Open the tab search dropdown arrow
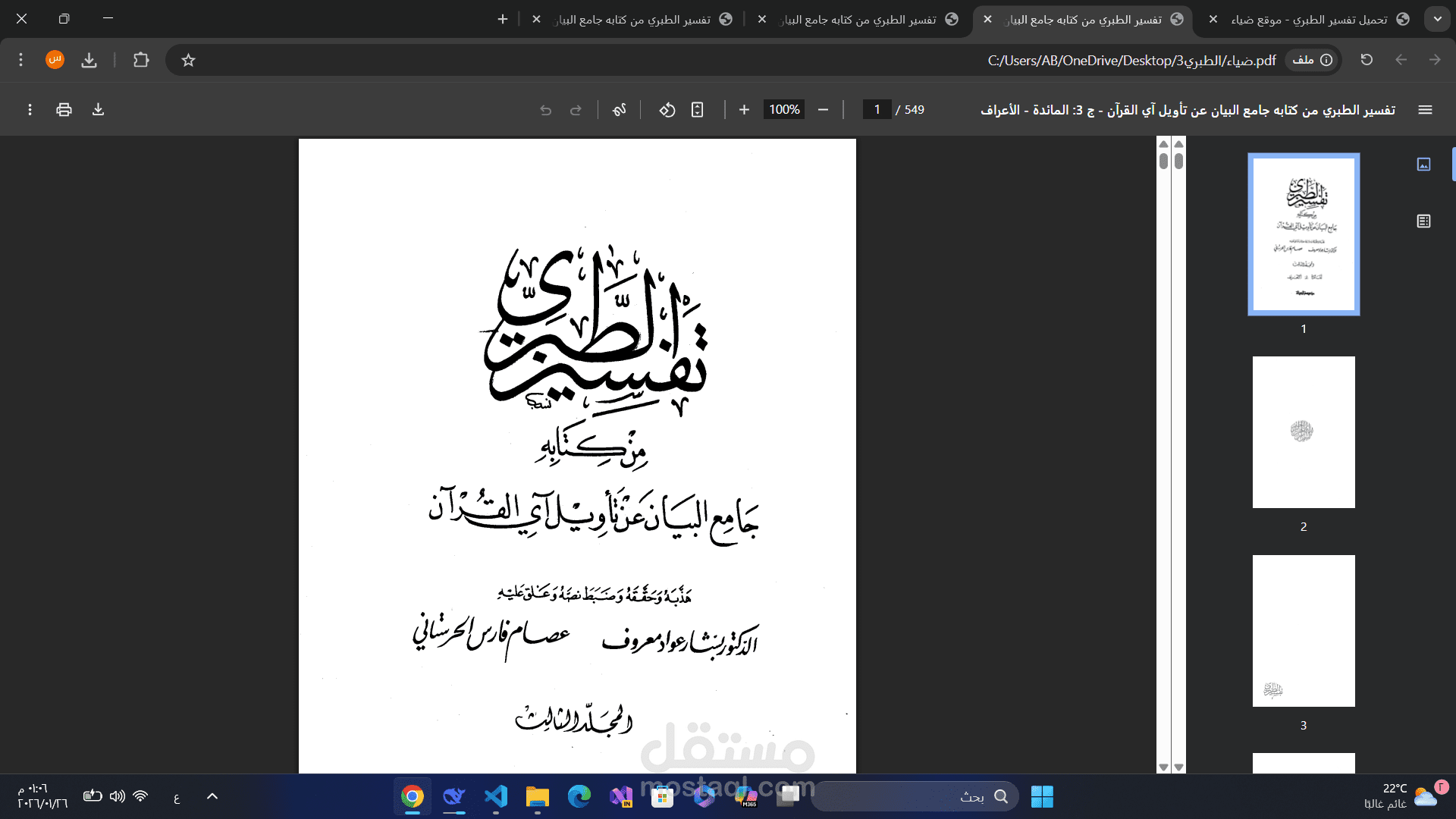 click(x=1437, y=19)
